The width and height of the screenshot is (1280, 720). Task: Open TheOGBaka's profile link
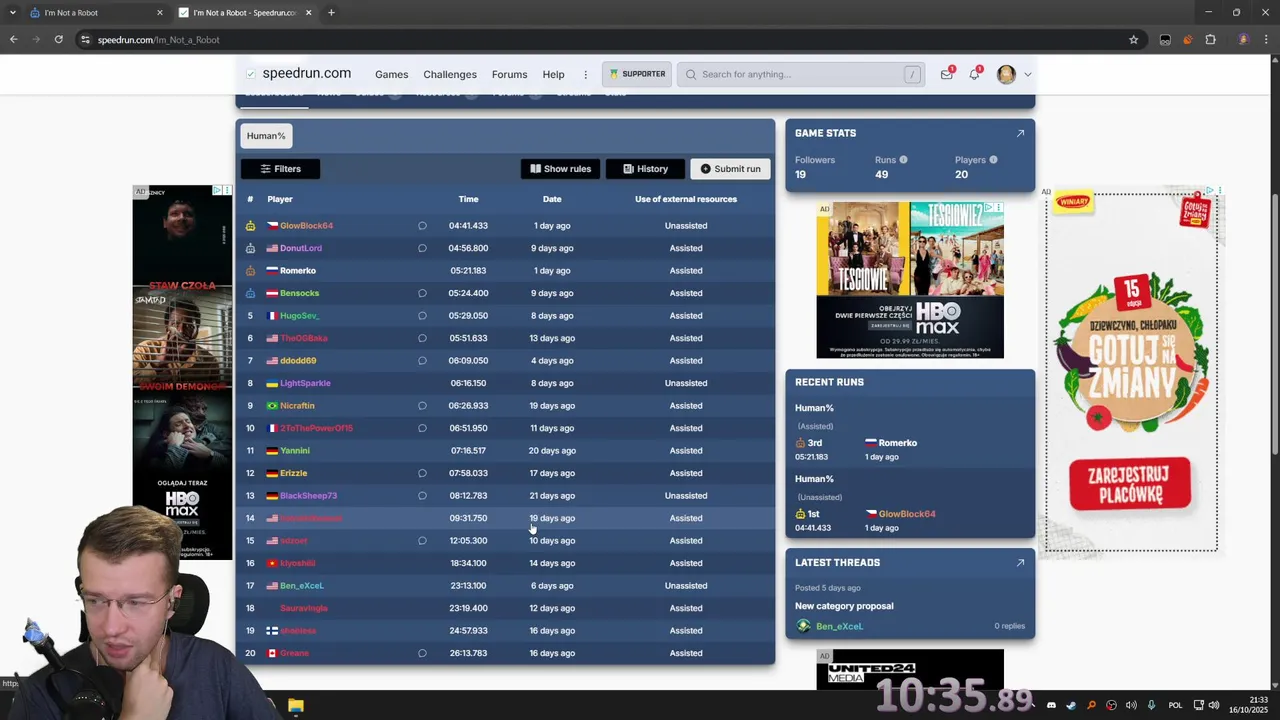[x=304, y=338]
